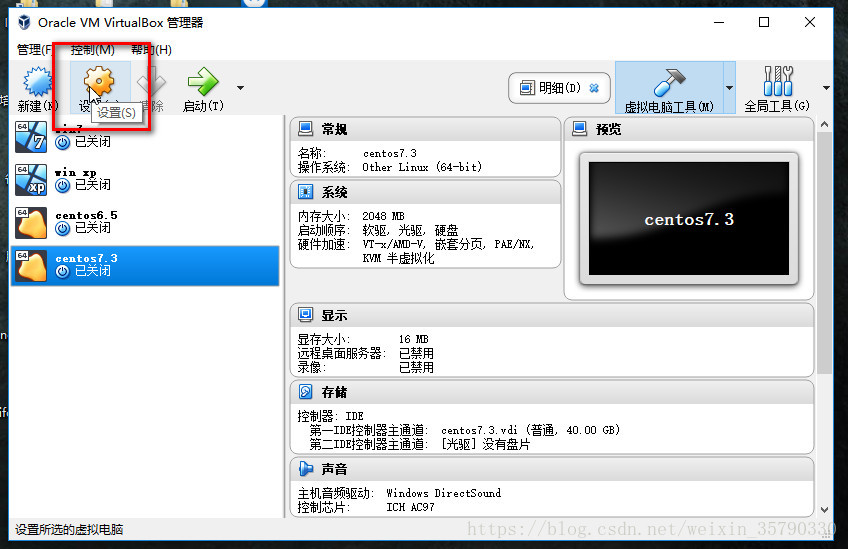
Task: Click the centos7.3 preview thumbnail
Action: pyautogui.click(x=688, y=219)
